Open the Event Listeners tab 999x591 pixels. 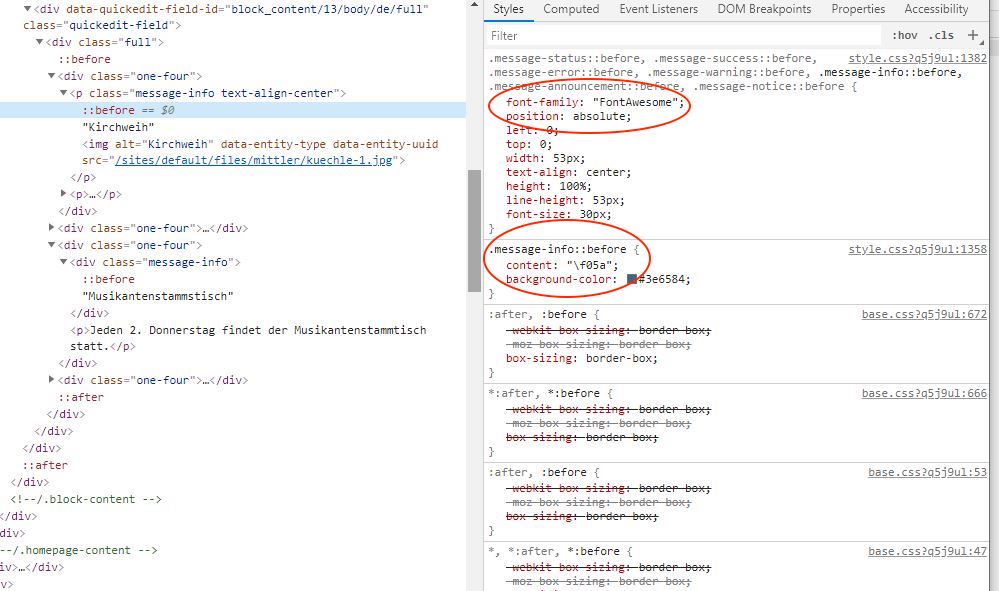tap(660, 9)
